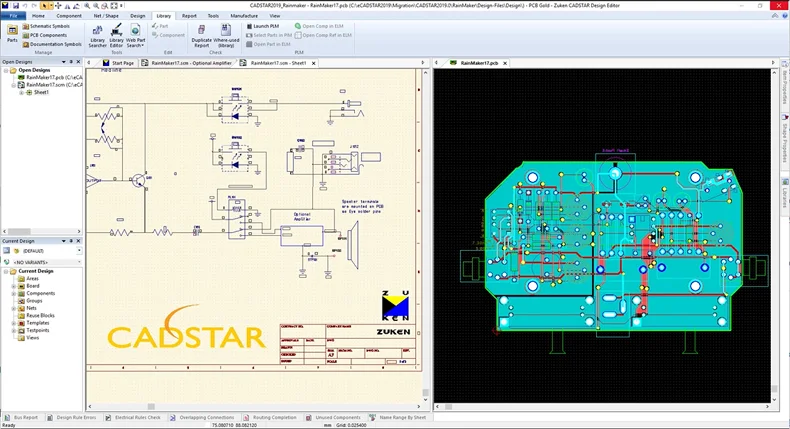Open the Bus Report output tab
The height and width of the screenshot is (429, 790).
[x=21, y=417]
